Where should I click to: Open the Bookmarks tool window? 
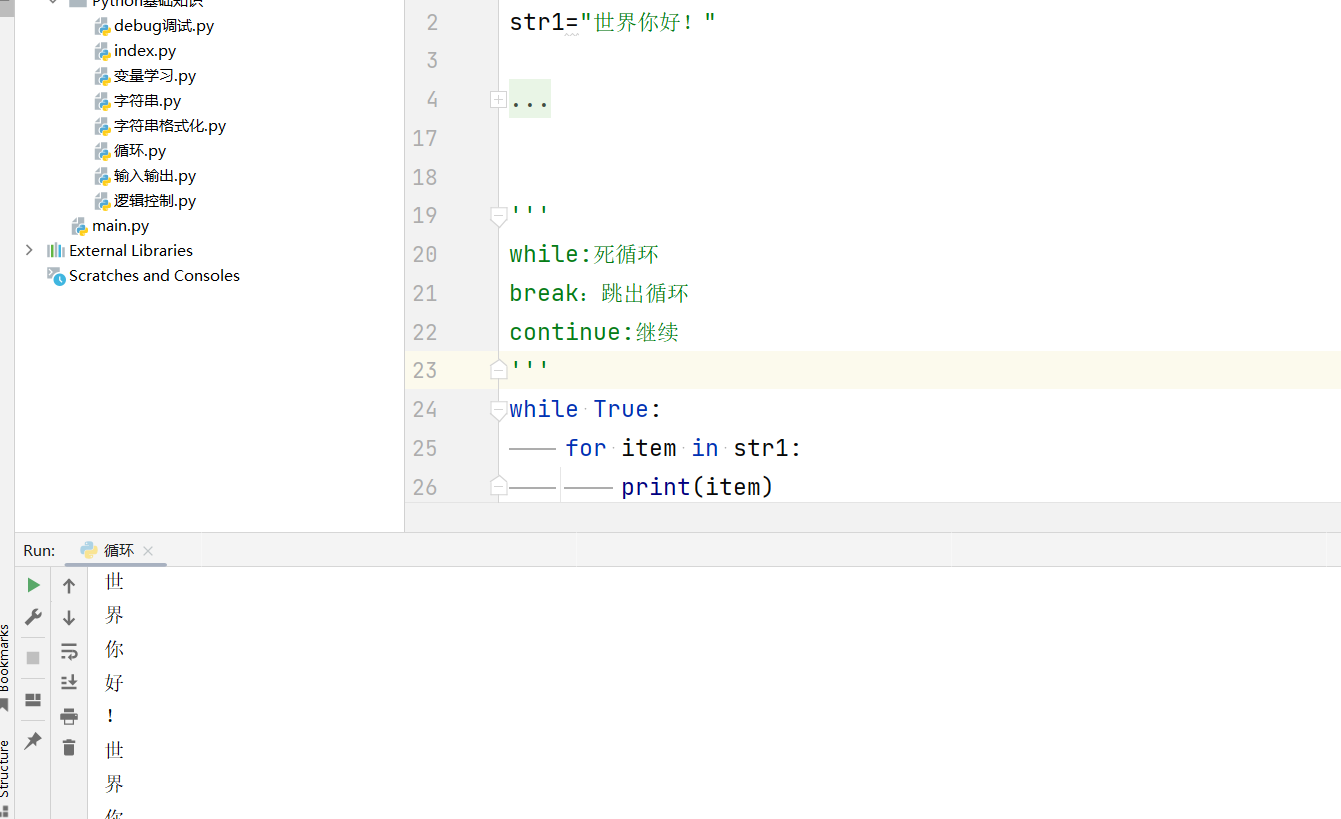pos(5,668)
